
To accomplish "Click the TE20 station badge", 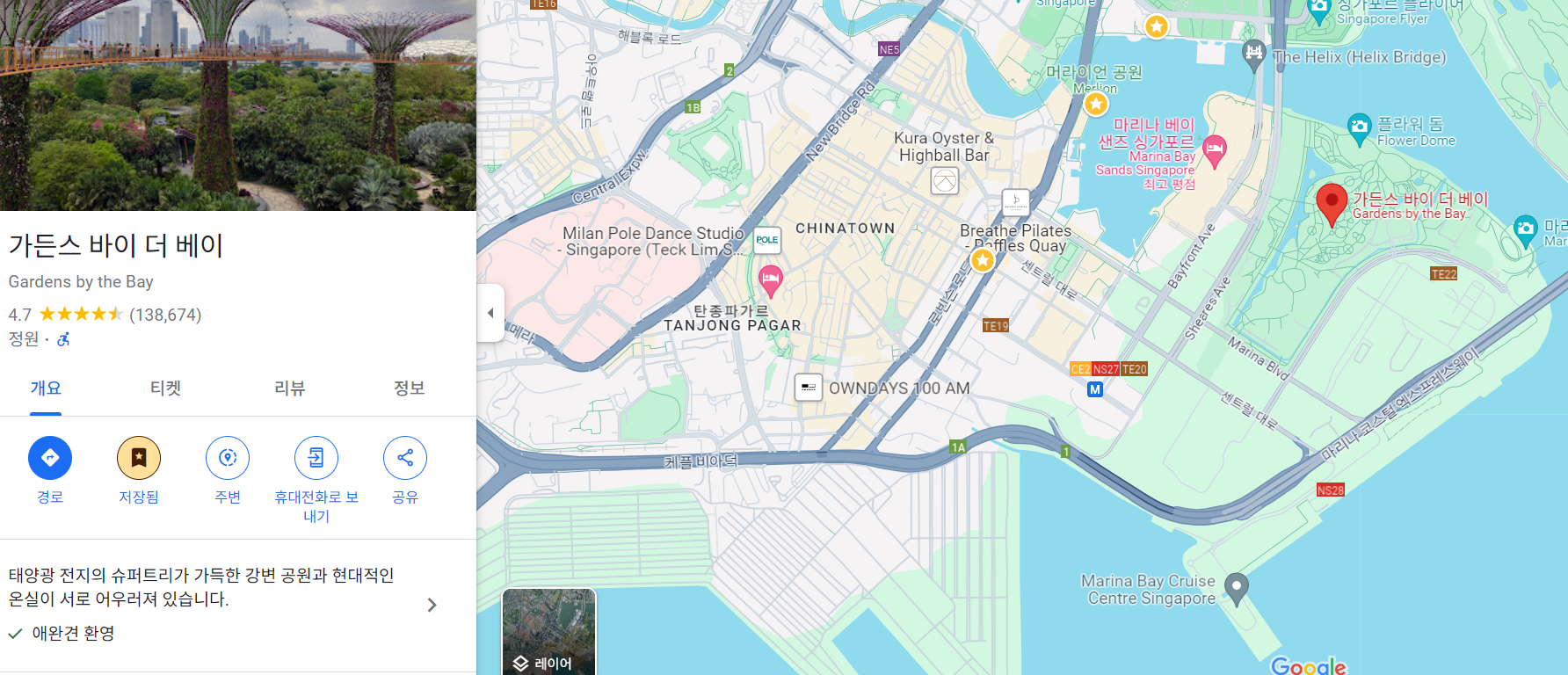I will point(1134,369).
